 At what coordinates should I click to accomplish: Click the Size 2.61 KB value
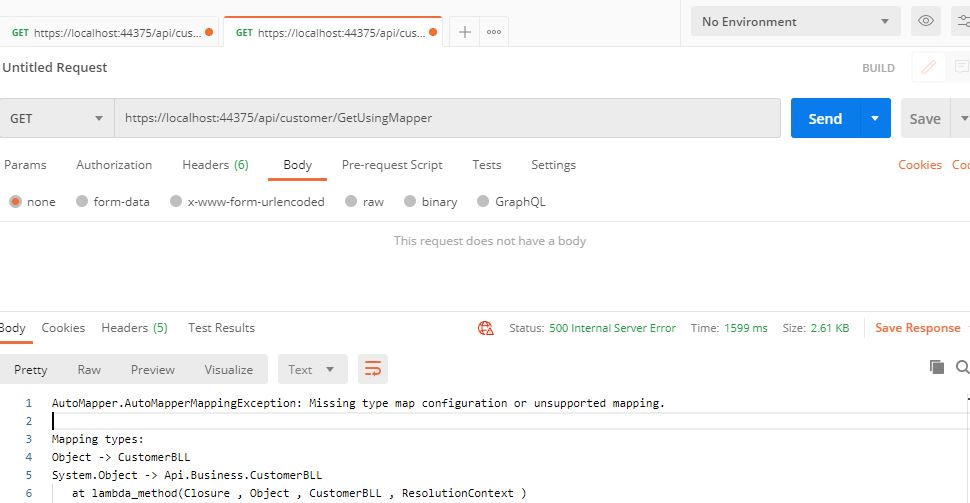pyautogui.click(x=830, y=328)
